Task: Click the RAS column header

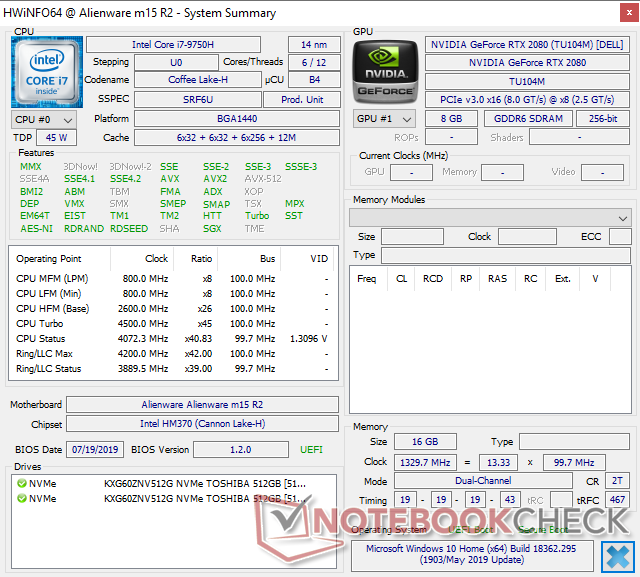Action: pyautogui.click(x=497, y=279)
